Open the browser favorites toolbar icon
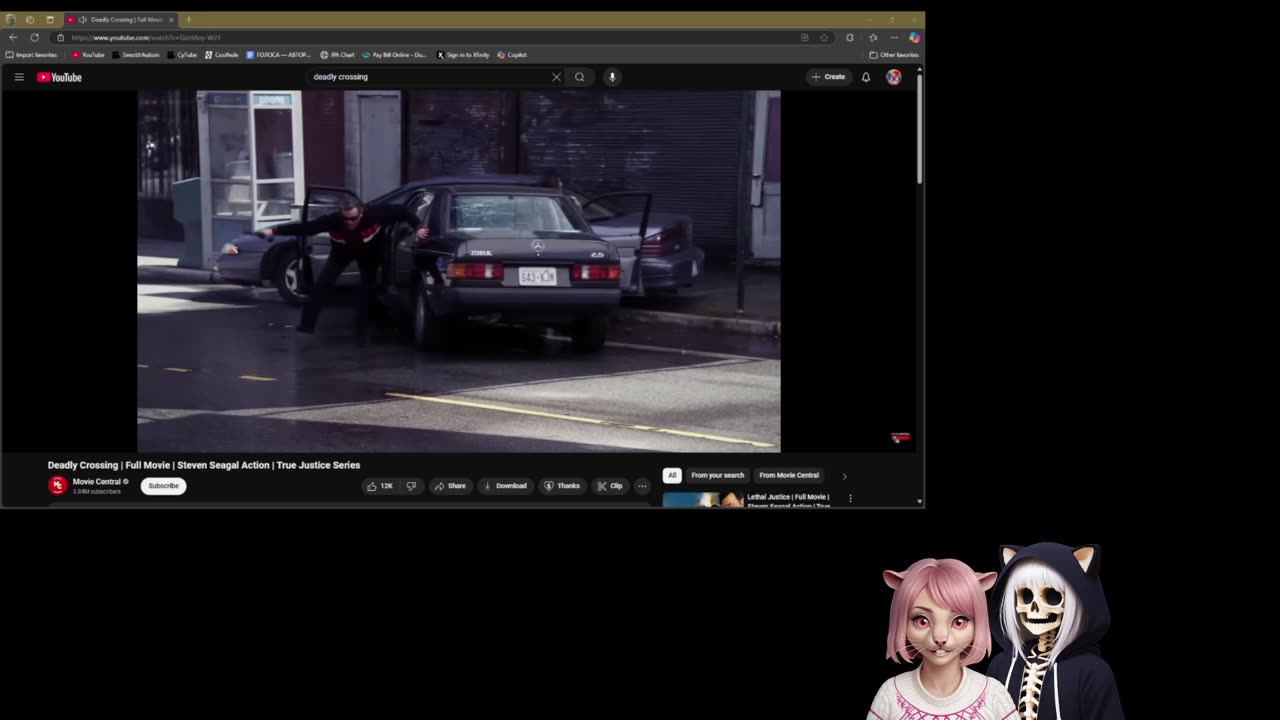This screenshot has width=1280, height=720. pos(873,37)
